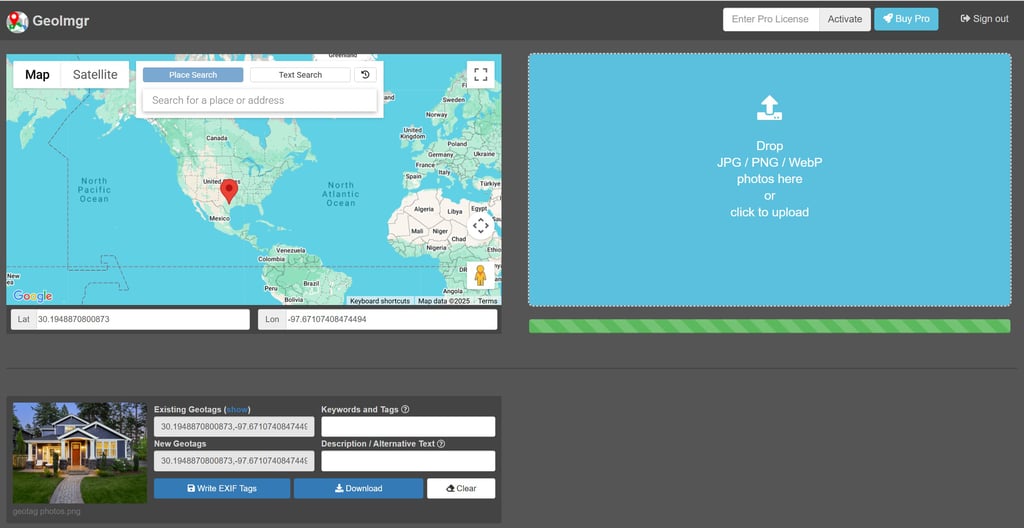Click the search history icon button
1024x528 pixels.
pos(365,74)
